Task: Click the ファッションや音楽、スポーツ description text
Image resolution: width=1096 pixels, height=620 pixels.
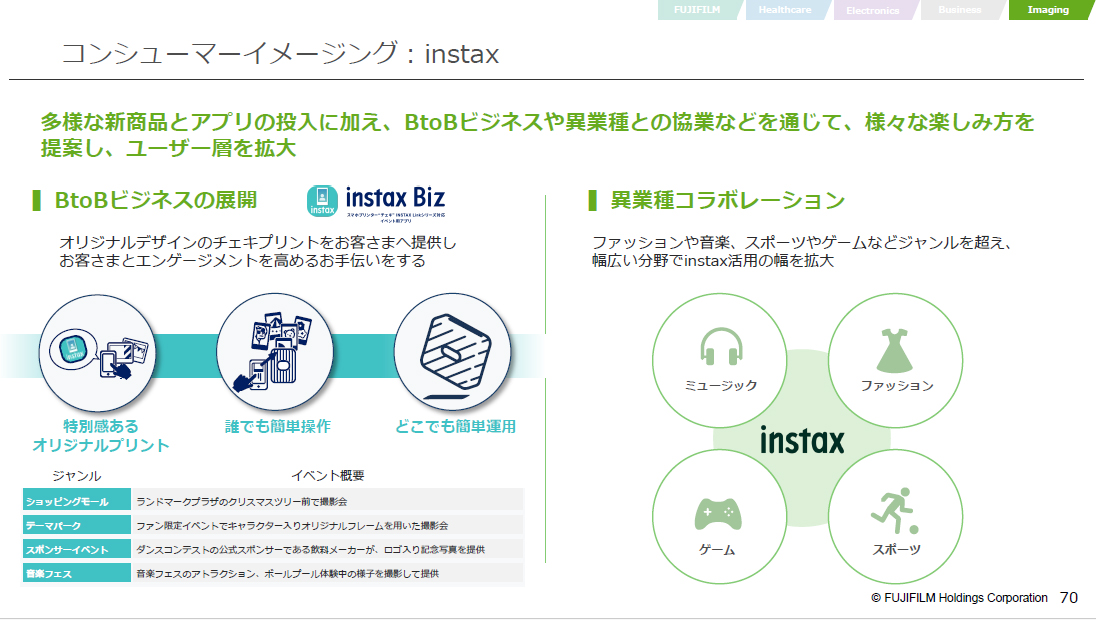Action: pos(802,252)
